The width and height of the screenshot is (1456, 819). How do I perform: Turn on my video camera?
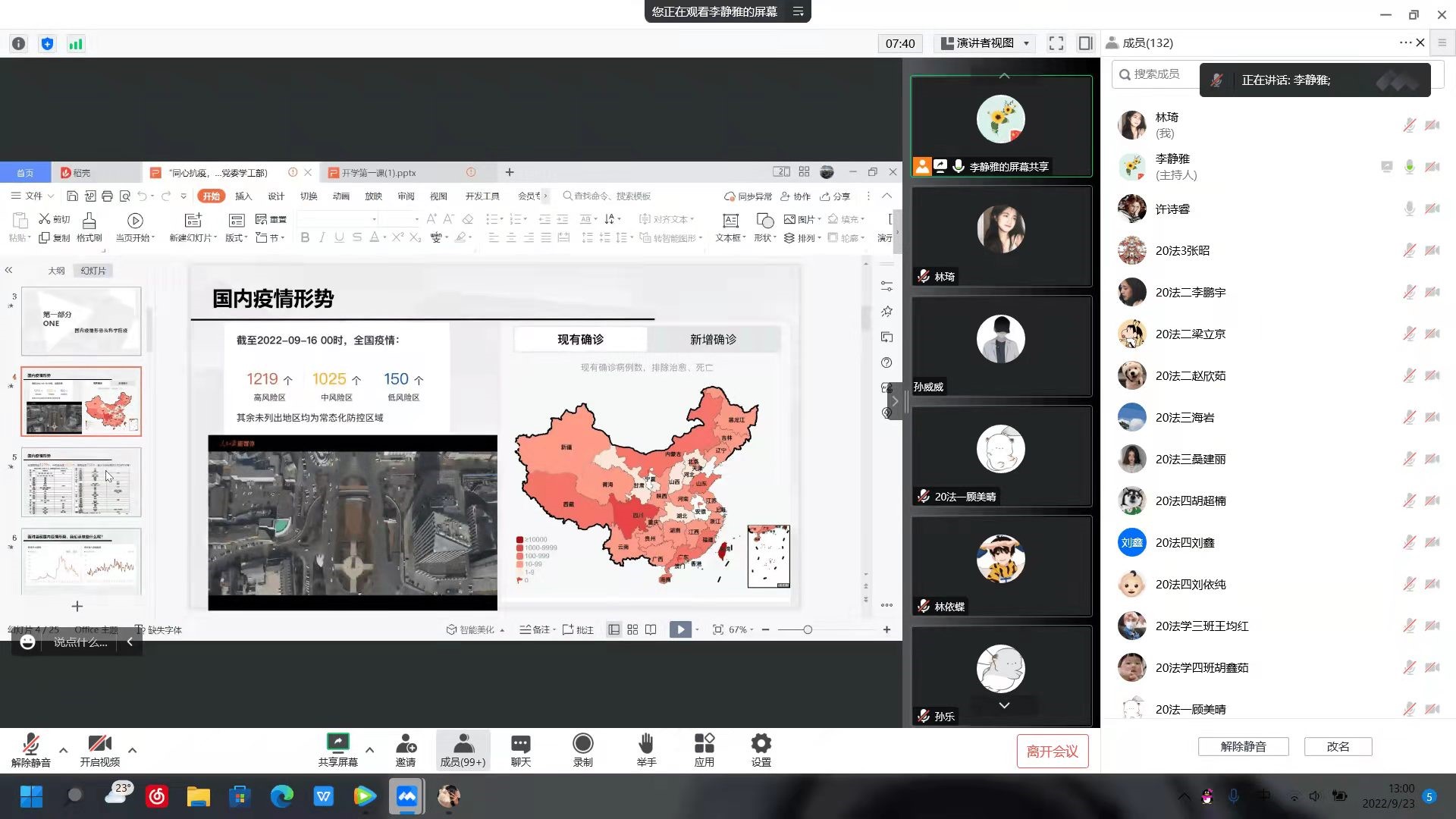[99, 750]
